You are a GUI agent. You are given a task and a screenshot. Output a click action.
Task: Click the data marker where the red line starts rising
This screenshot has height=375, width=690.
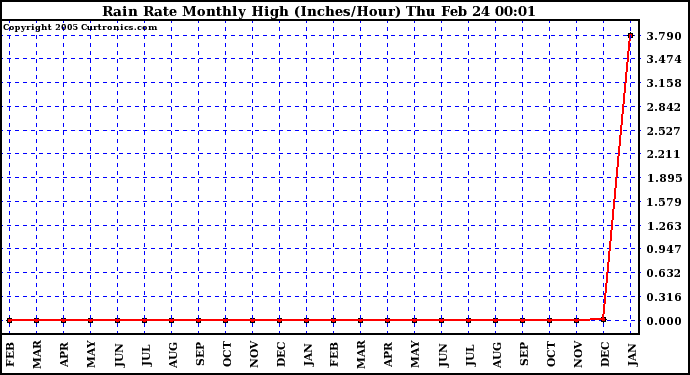(x=603, y=320)
